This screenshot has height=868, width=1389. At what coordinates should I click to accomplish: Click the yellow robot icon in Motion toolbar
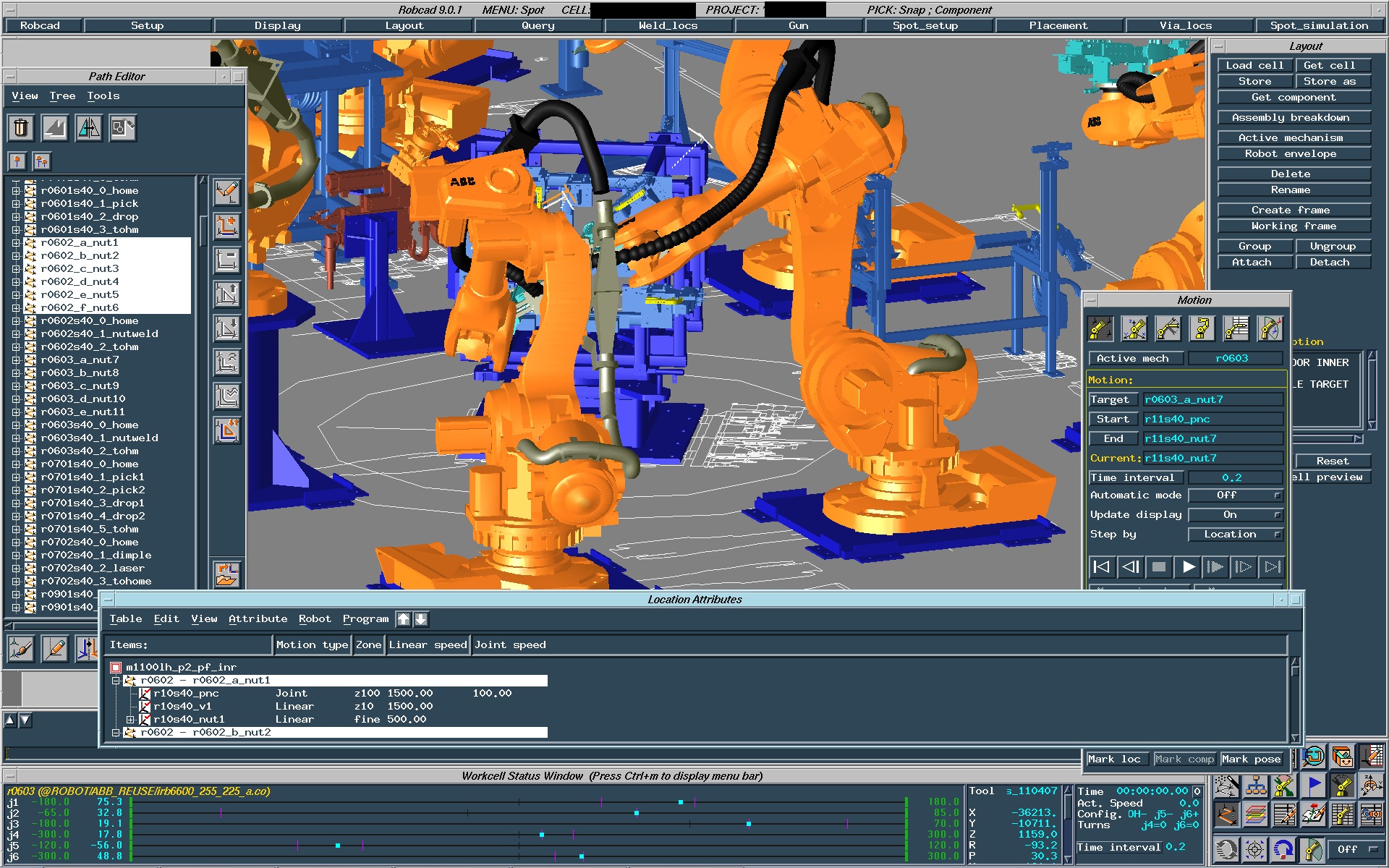(x=1202, y=328)
